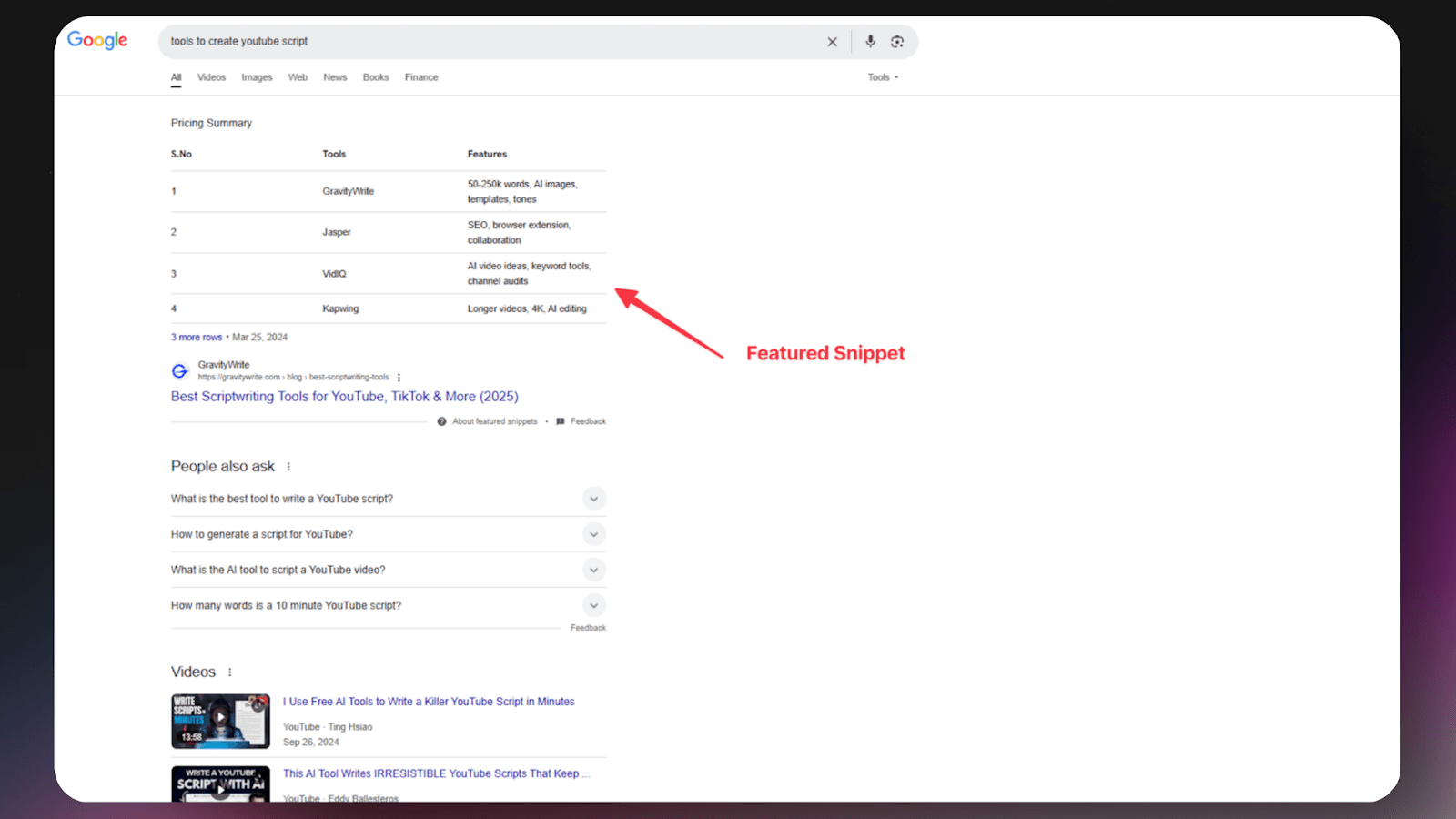Viewport: 1456px width, 819px height.
Task: Click the Feedback flag icon under snippet
Action: [561, 421]
